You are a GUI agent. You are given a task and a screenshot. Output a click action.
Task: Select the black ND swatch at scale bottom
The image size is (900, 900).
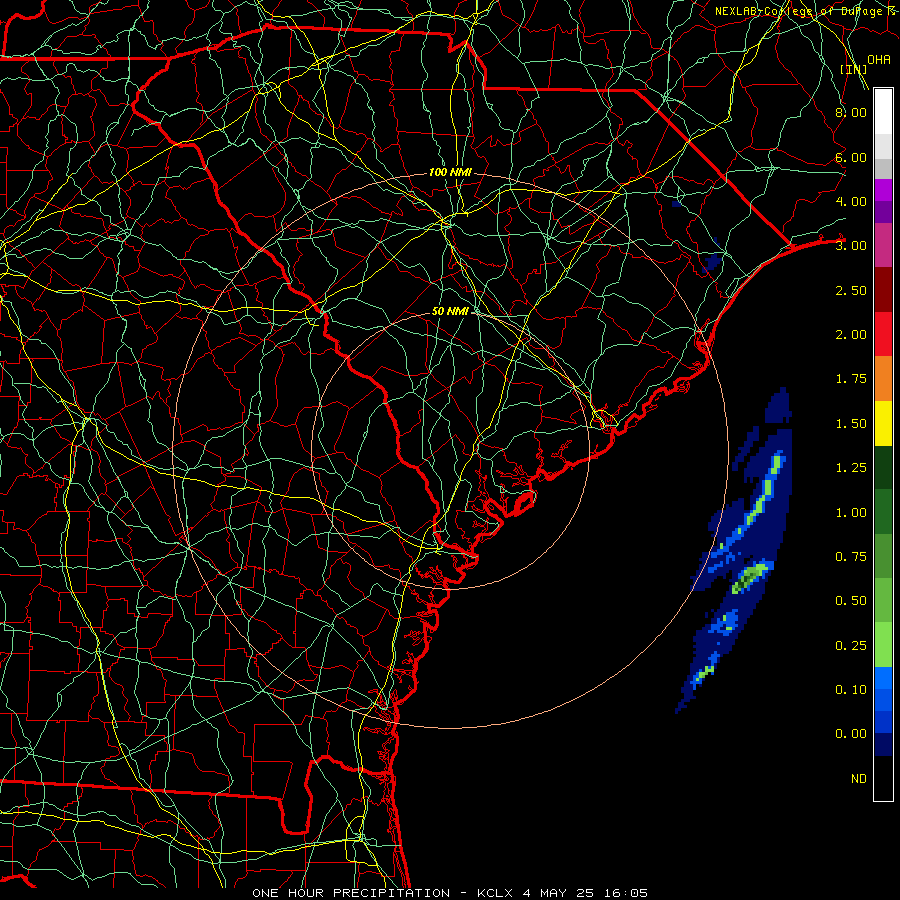click(883, 778)
